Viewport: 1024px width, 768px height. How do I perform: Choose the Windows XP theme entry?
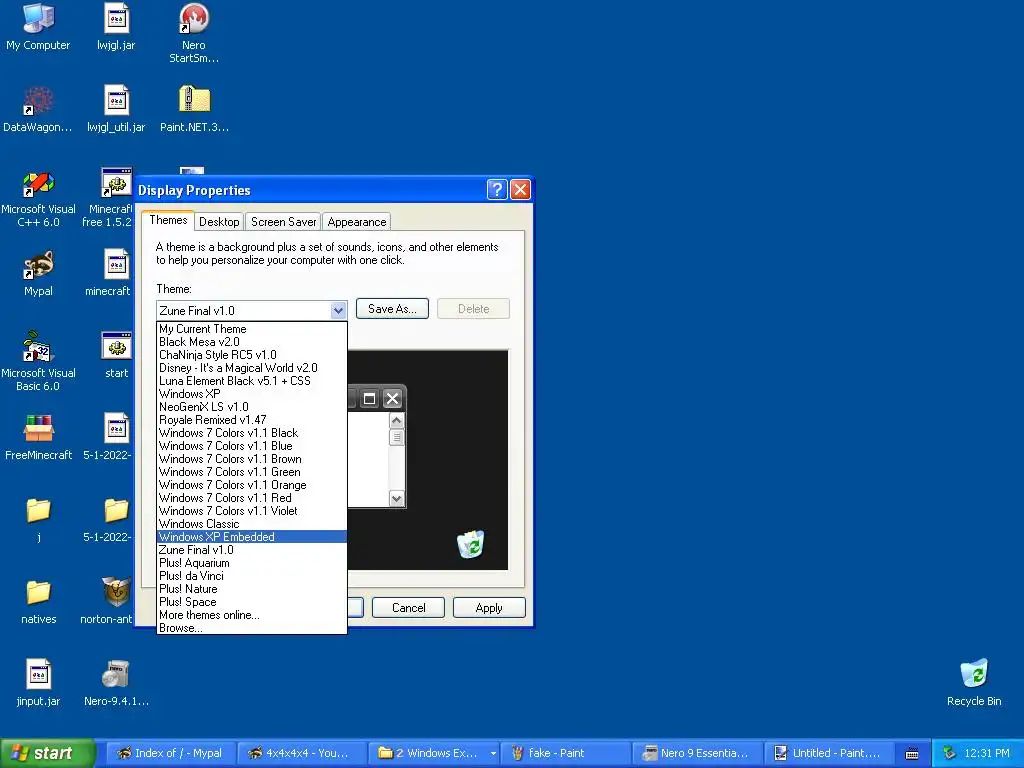click(x=252, y=394)
